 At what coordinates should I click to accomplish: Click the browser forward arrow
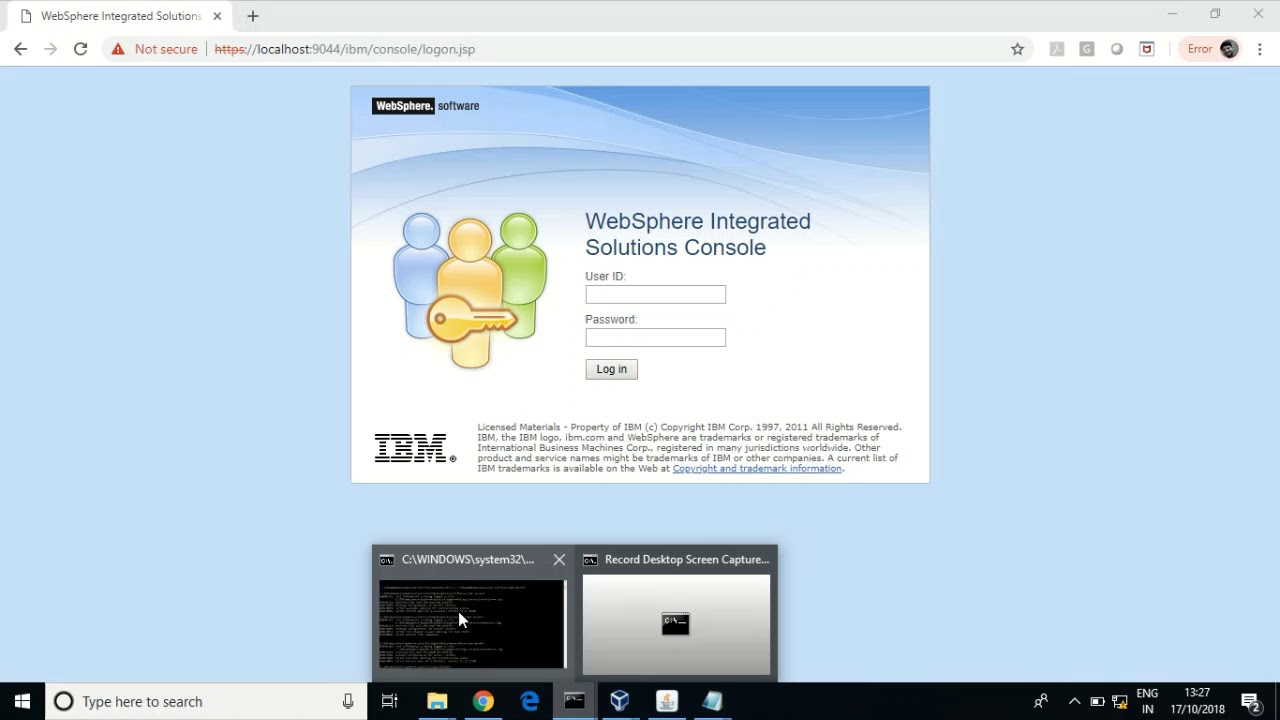coord(50,49)
